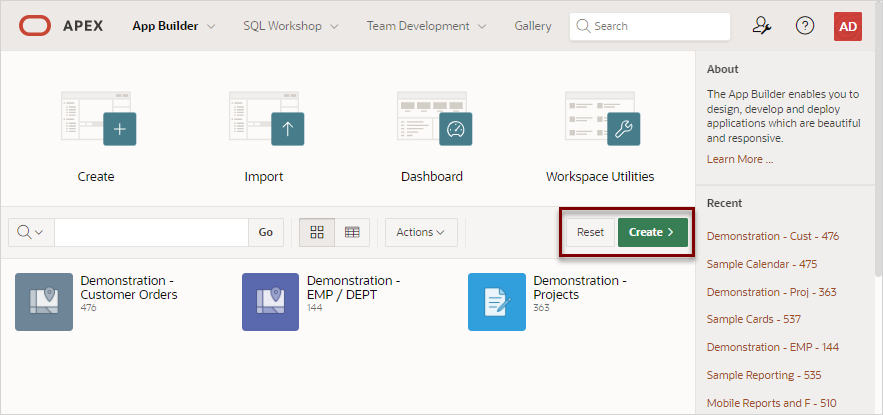Click the Go search button
The height and width of the screenshot is (415, 883).
pos(265,232)
